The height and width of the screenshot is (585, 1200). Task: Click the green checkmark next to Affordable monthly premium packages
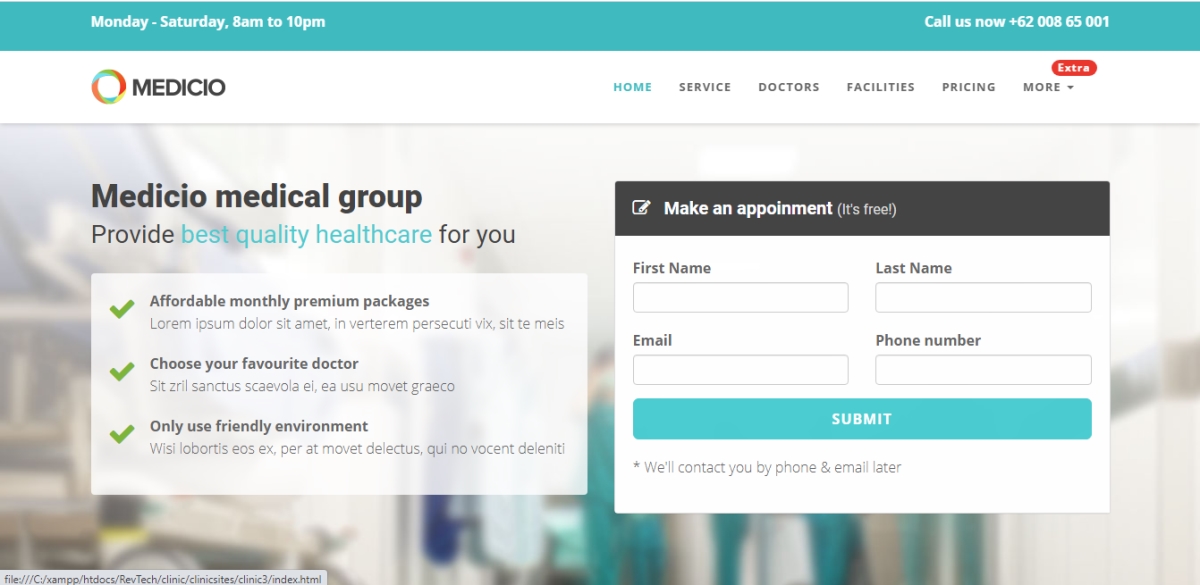(122, 309)
